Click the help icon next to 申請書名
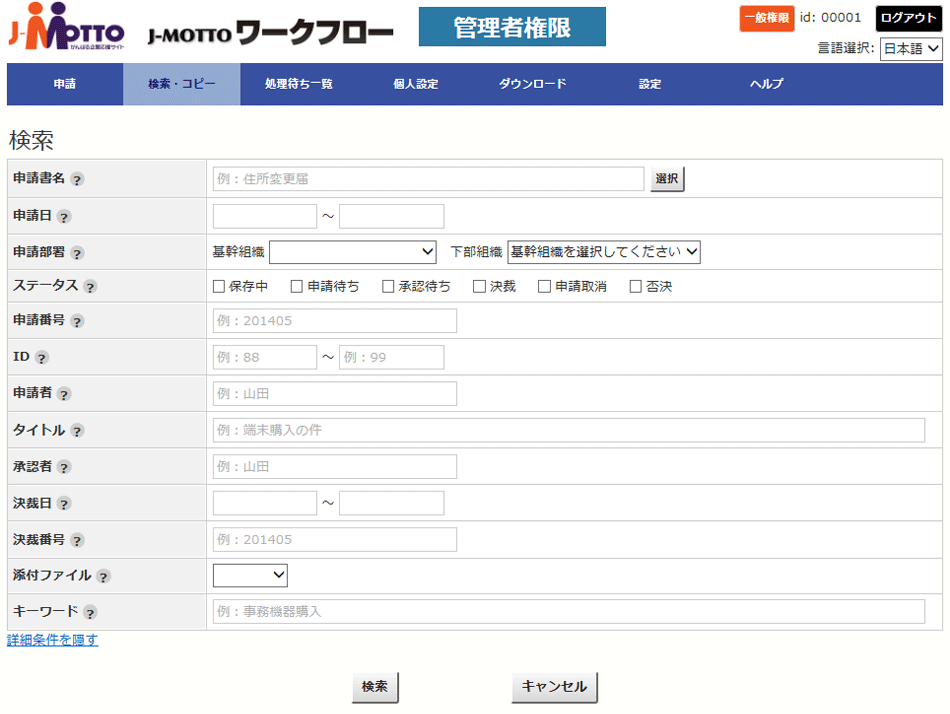The width and height of the screenshot is (950, 714). click(77, 179)
